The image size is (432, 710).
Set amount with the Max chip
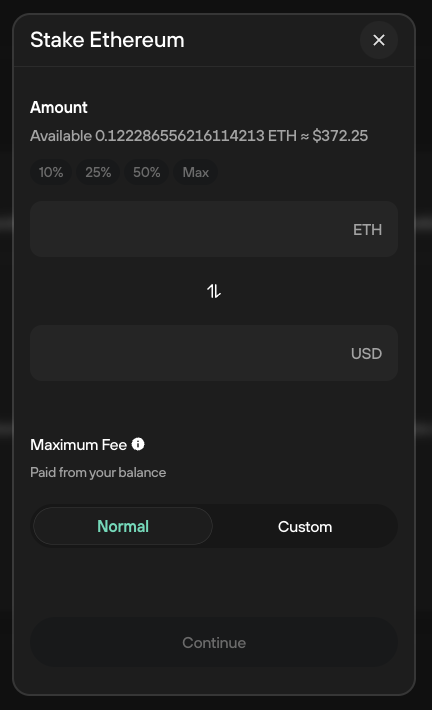(x=196, y=172)
